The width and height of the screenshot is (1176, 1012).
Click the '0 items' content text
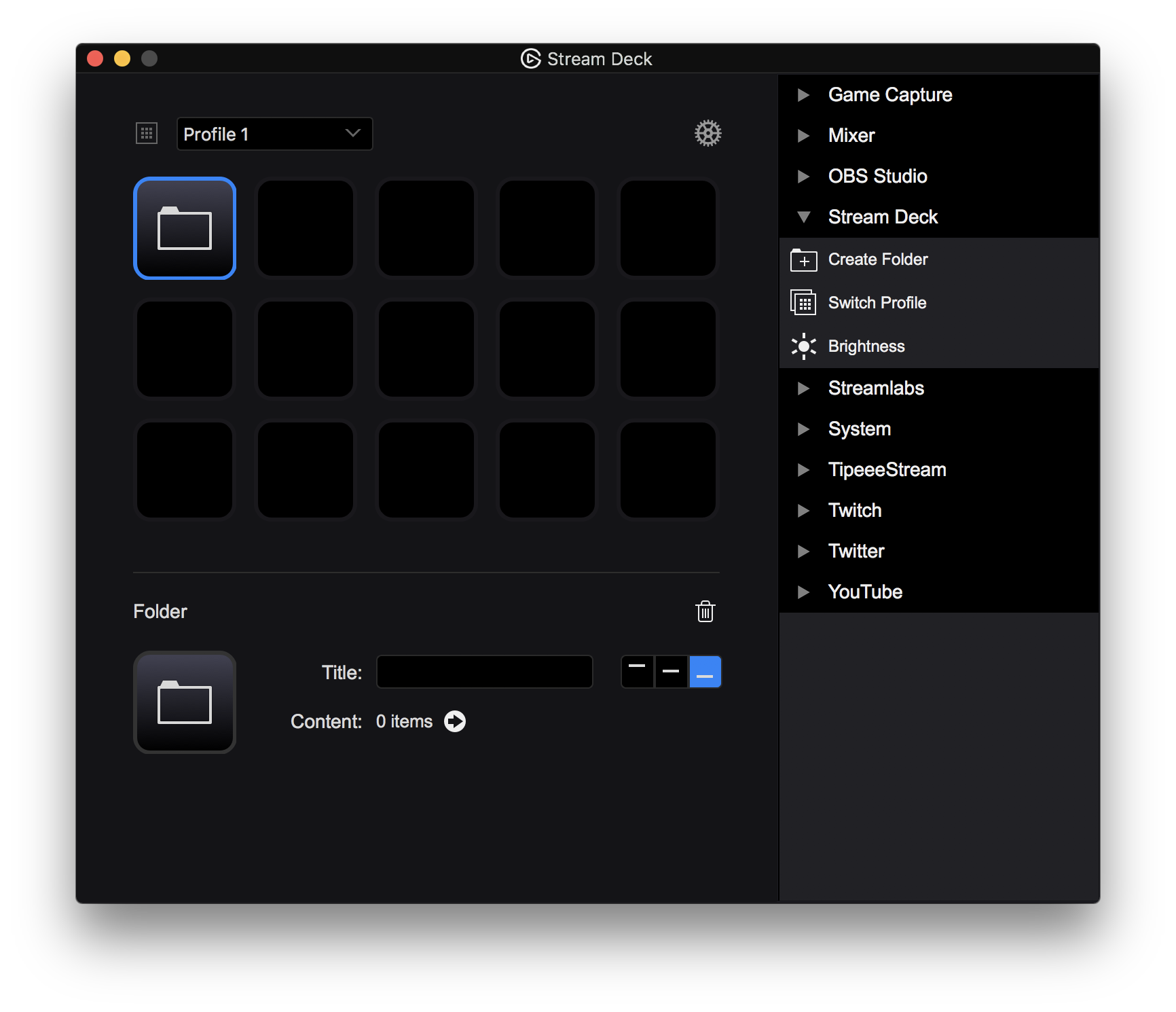click(x=404, y=721)
